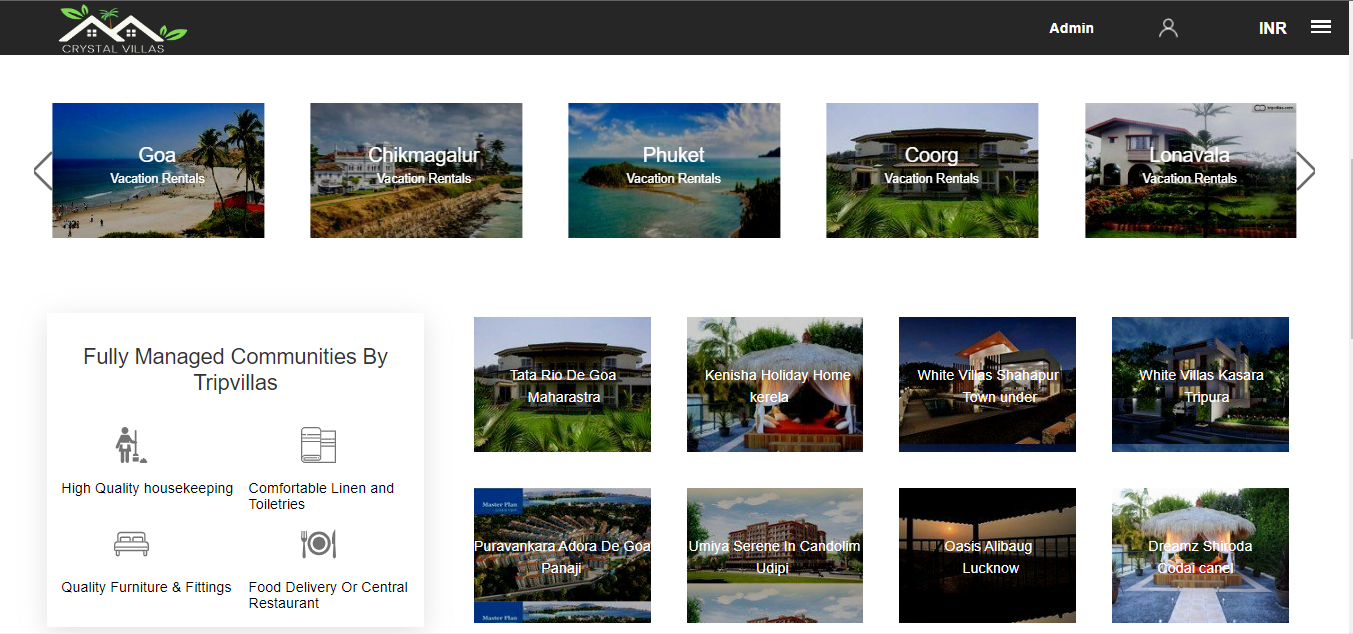1353x634 pixels.
Task: Open Umiya Serene In Candolim Udipi
Action: (x=774, y=555)
